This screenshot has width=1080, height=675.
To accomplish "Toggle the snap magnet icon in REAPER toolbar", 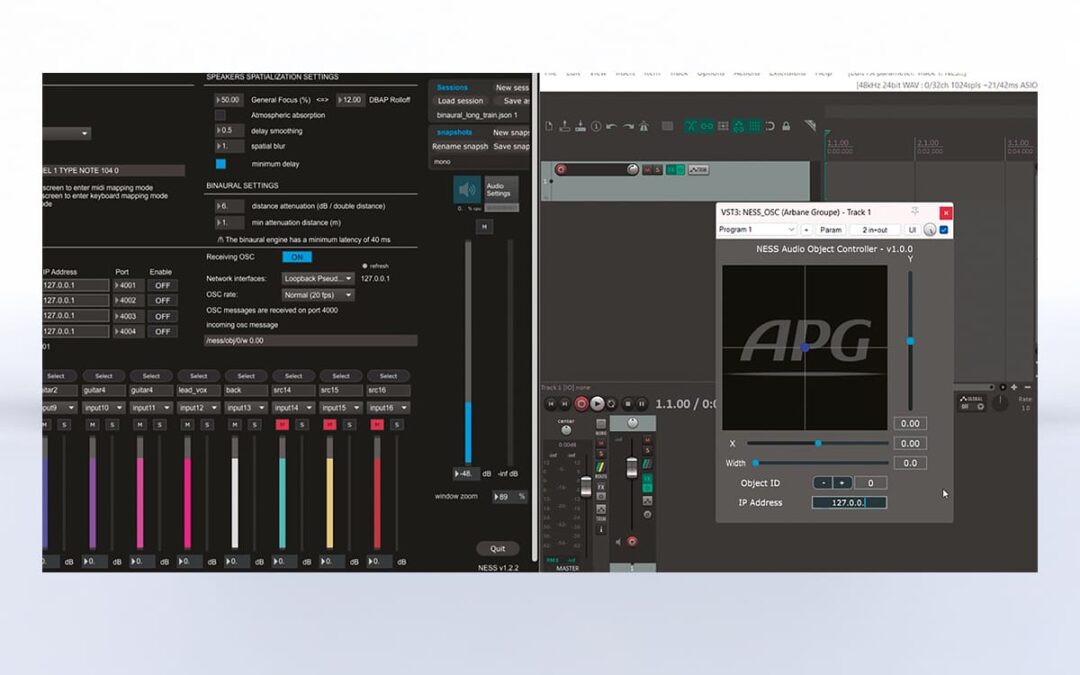I will tap(770, 126).
